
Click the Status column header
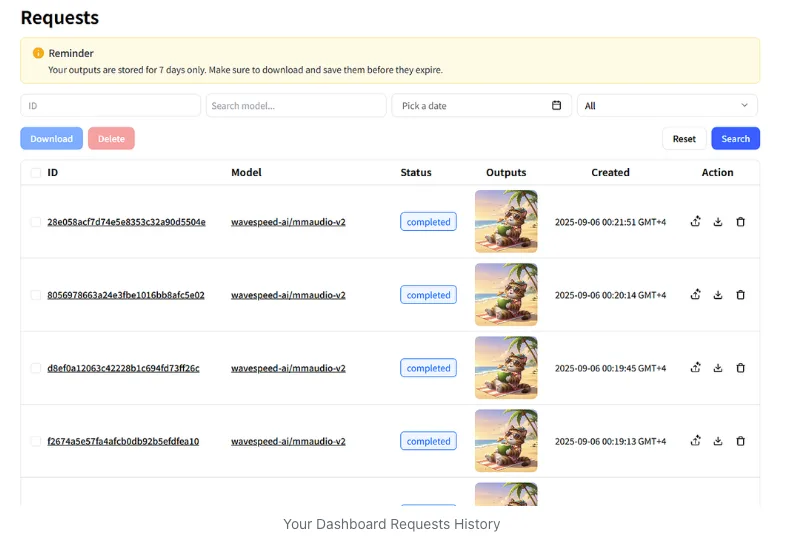tap(416, 172)
